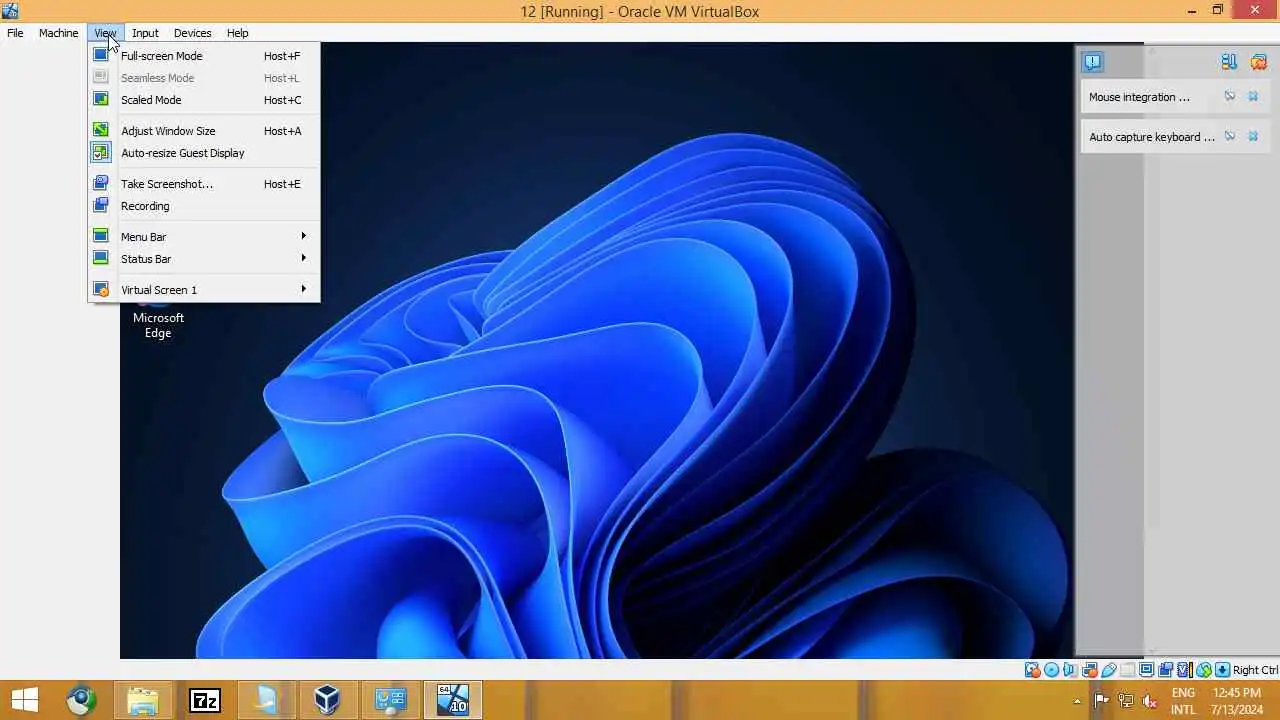Open File Explorer from the taskbar
1280x720 pixels.
click(x=143, y=700)
